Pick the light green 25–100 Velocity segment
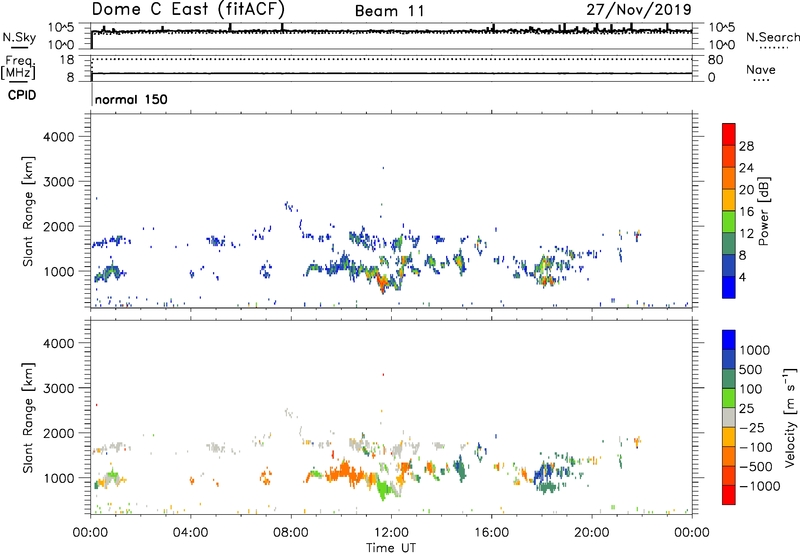800x554 pixels. [x=729, y=398]
